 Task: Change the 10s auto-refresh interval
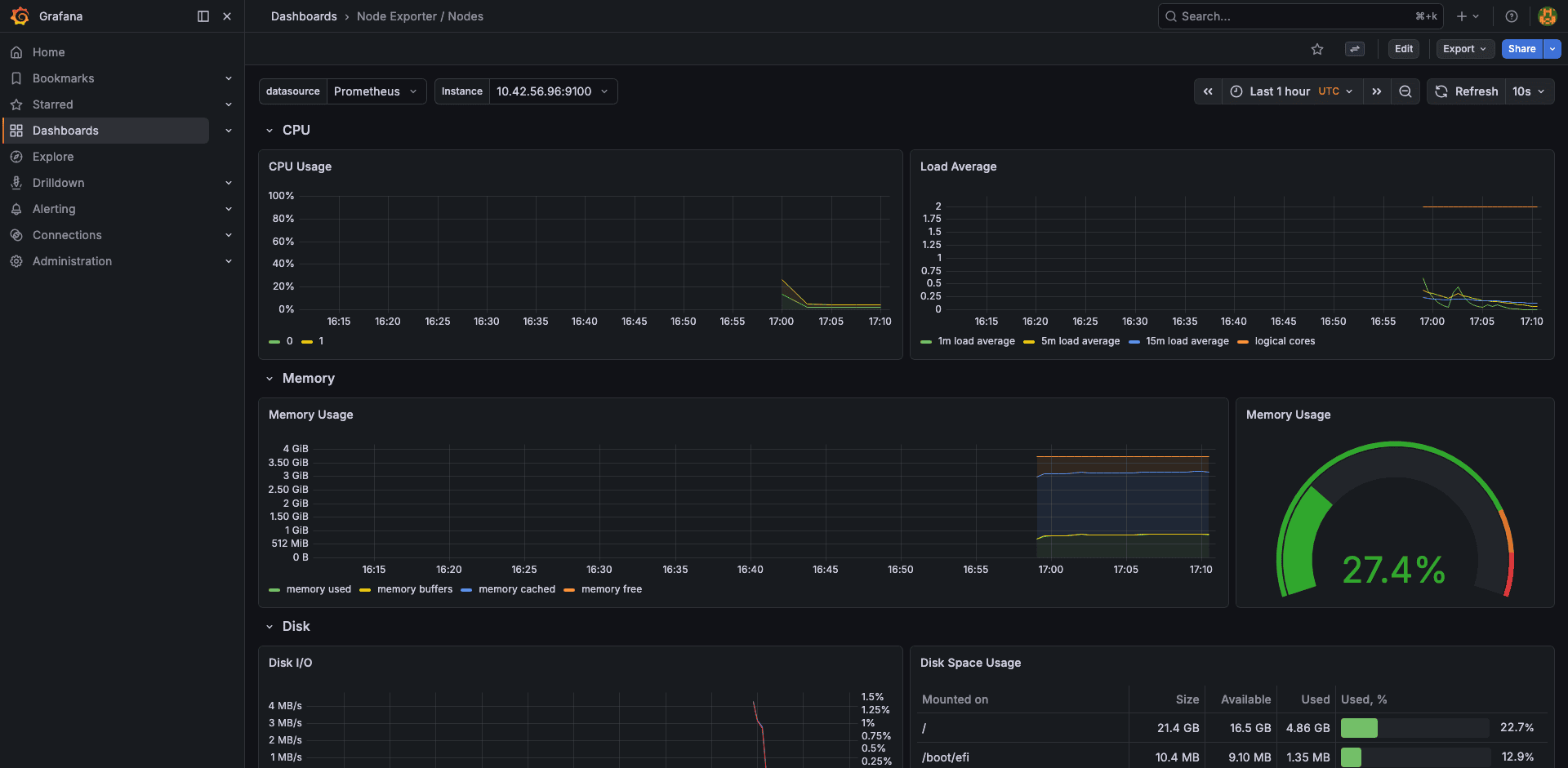coord(1529,91)
